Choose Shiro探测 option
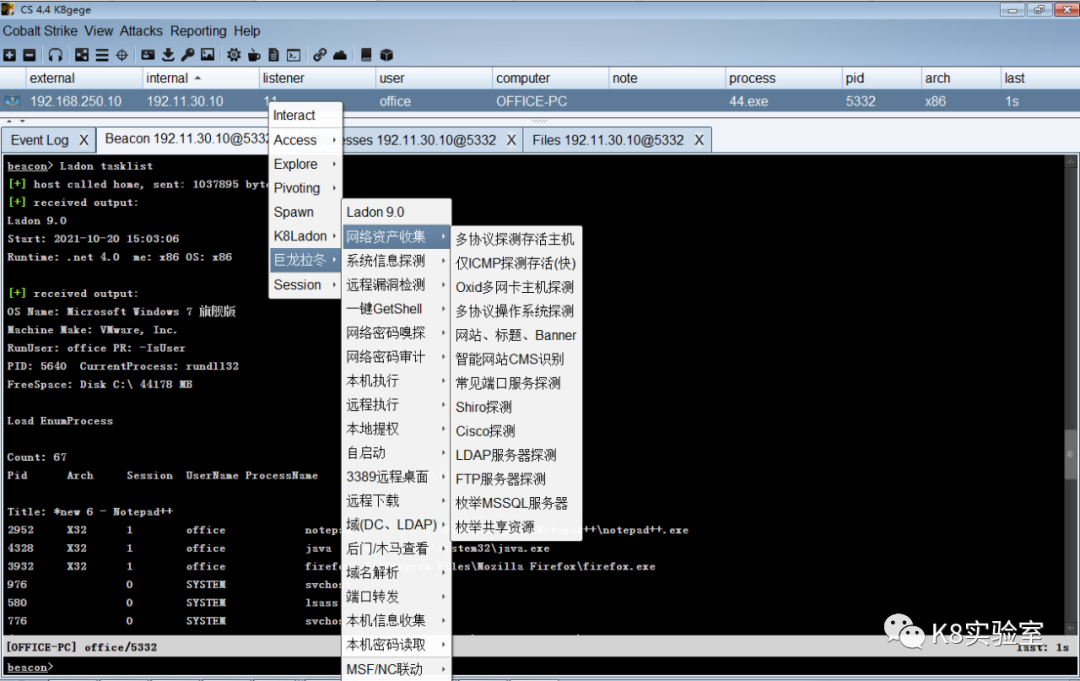 coord(517,407)
